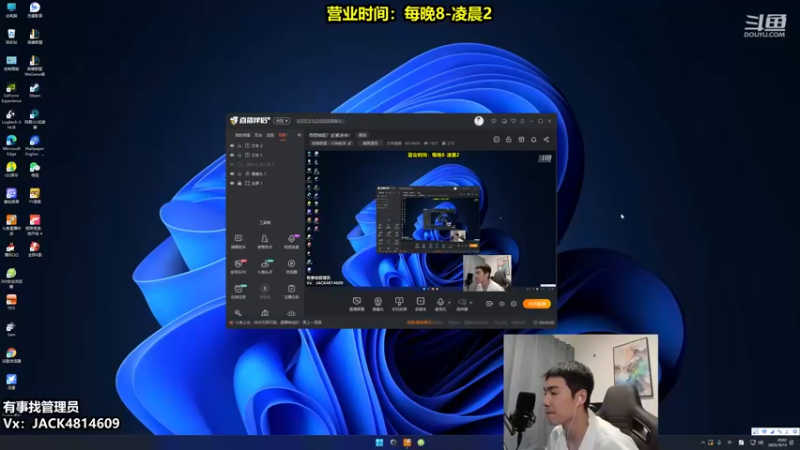Open the GeForce Experience desktop icon
Screen dimensions: 800x450
(11, 92)
